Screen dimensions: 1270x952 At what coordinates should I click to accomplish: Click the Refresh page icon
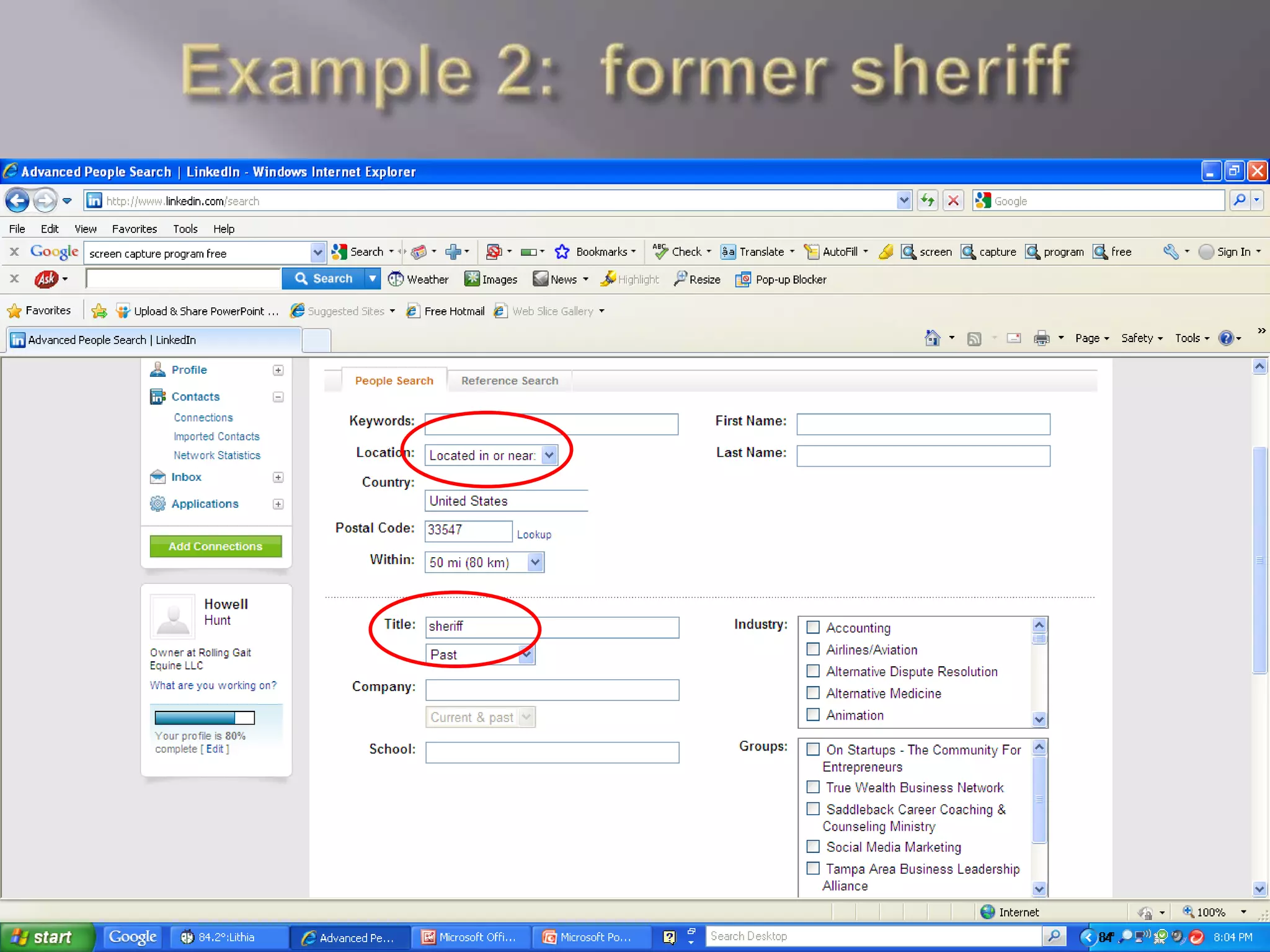tap(928, 201)
